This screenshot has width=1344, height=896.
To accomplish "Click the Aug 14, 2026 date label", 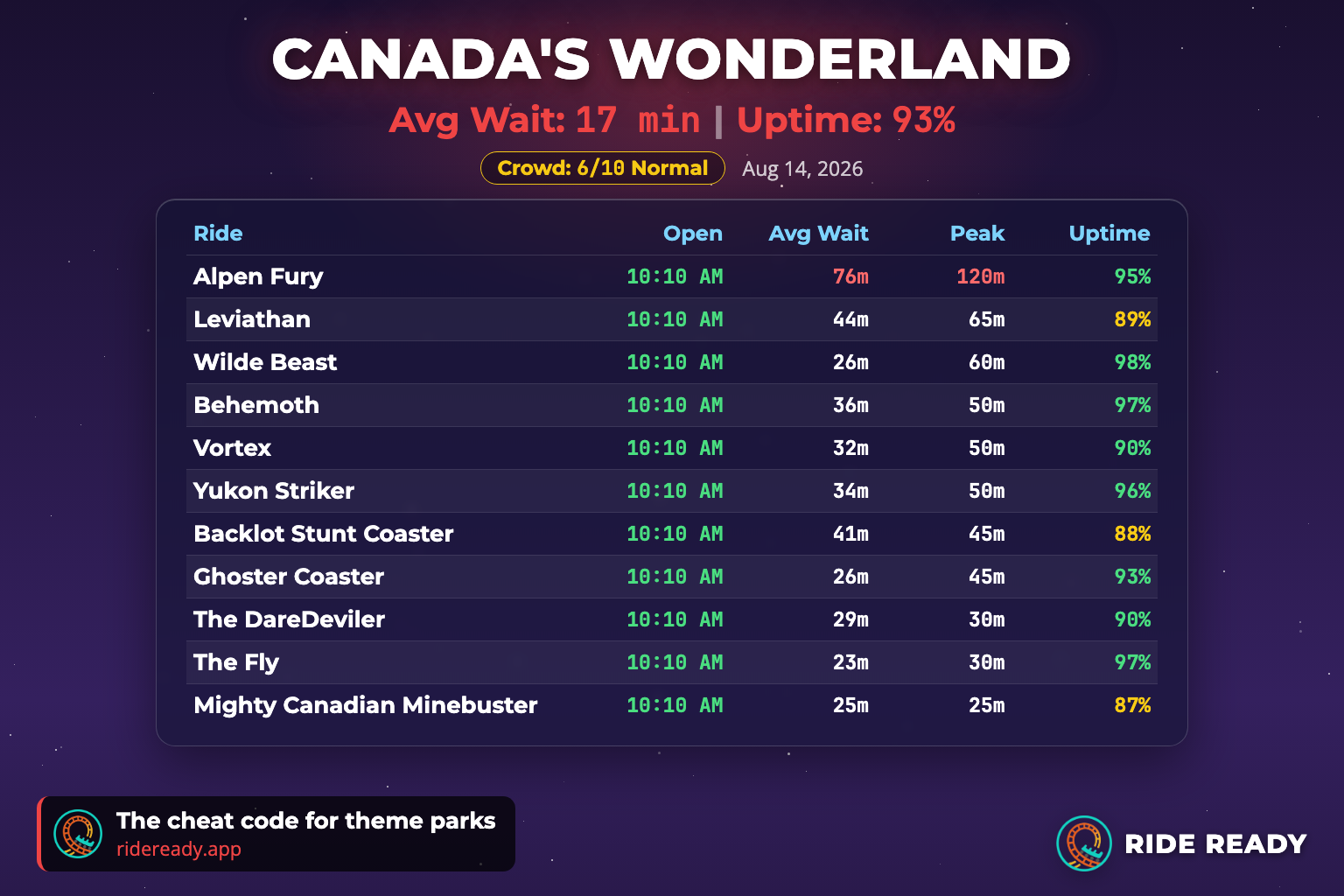I will 802,169.
